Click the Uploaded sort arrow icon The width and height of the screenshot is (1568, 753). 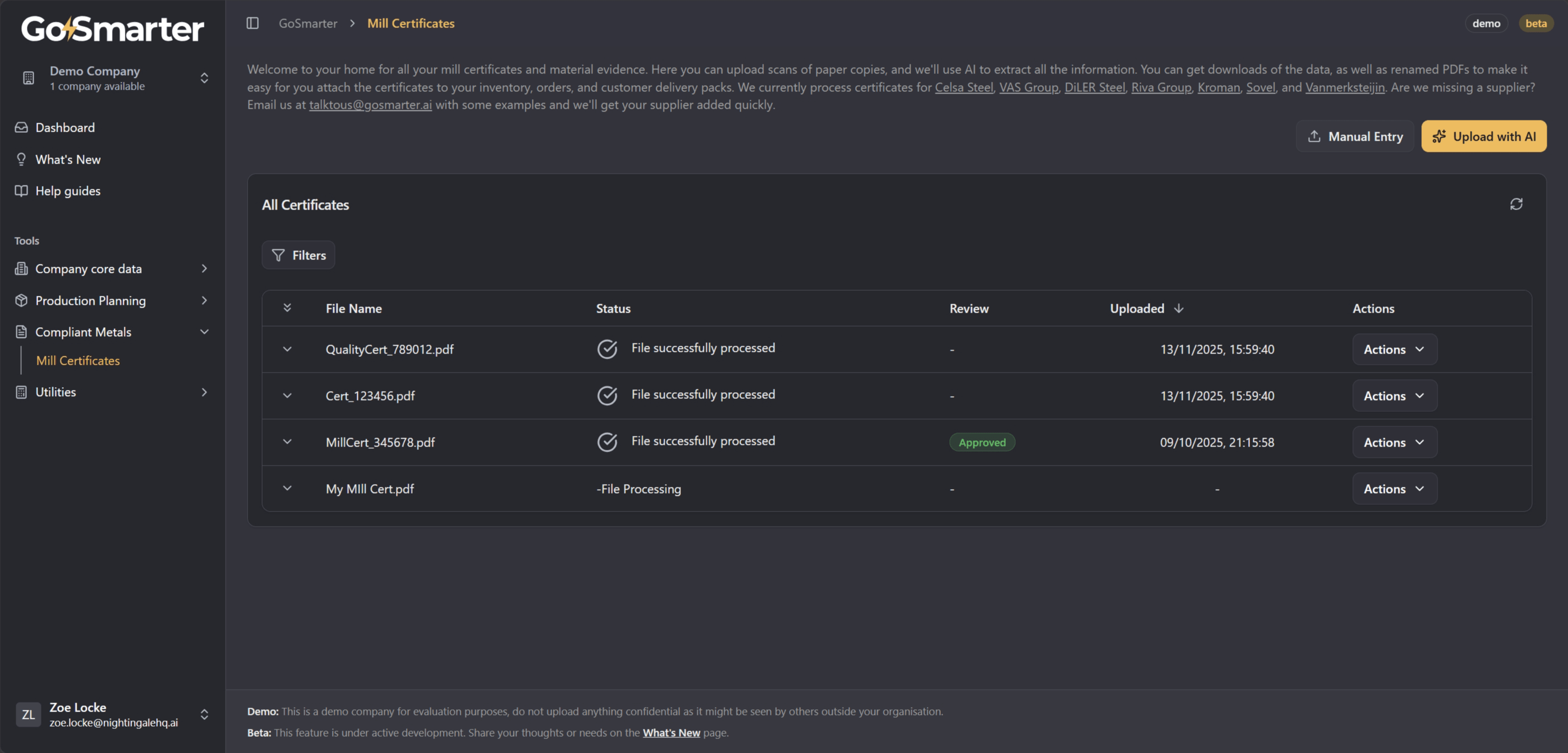coord(1179,308)
